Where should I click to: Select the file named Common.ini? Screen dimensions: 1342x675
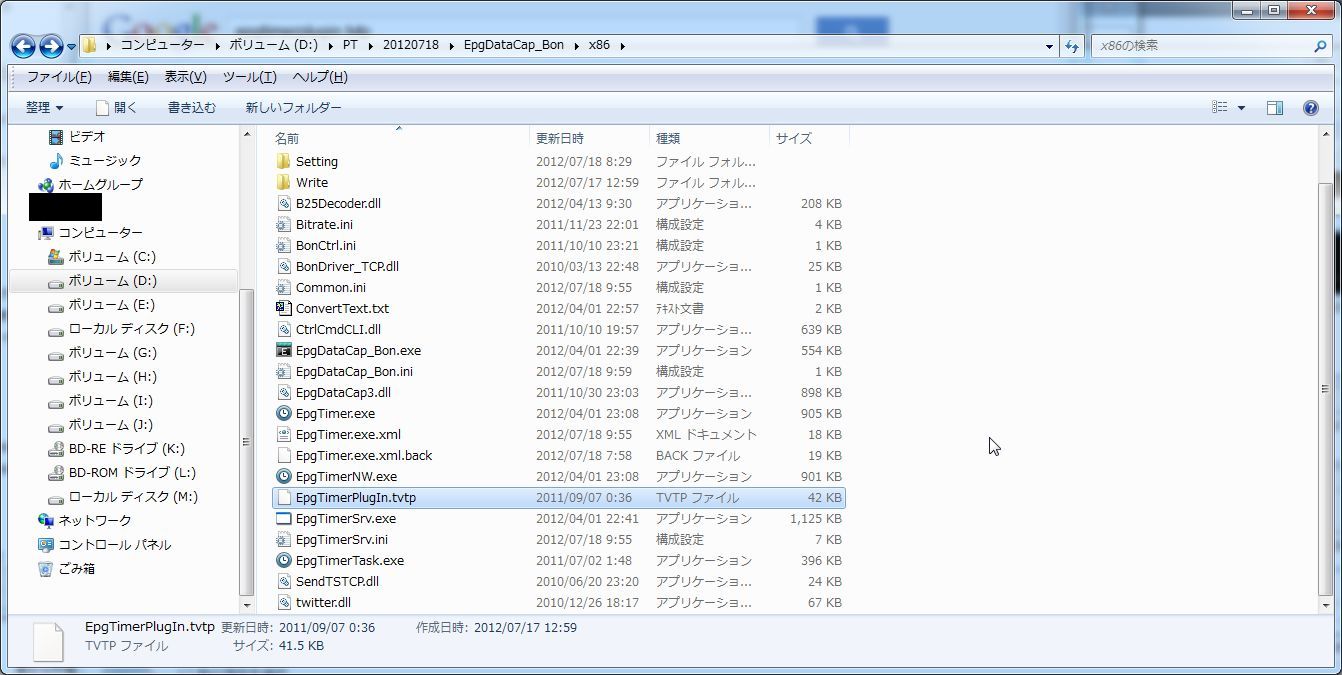click(331, 287)
